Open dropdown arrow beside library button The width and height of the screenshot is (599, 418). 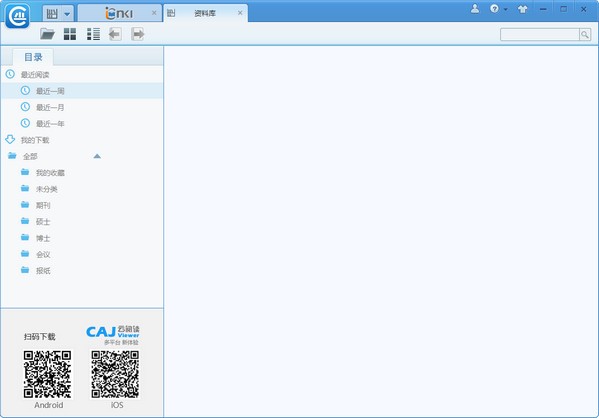point(67,14)
